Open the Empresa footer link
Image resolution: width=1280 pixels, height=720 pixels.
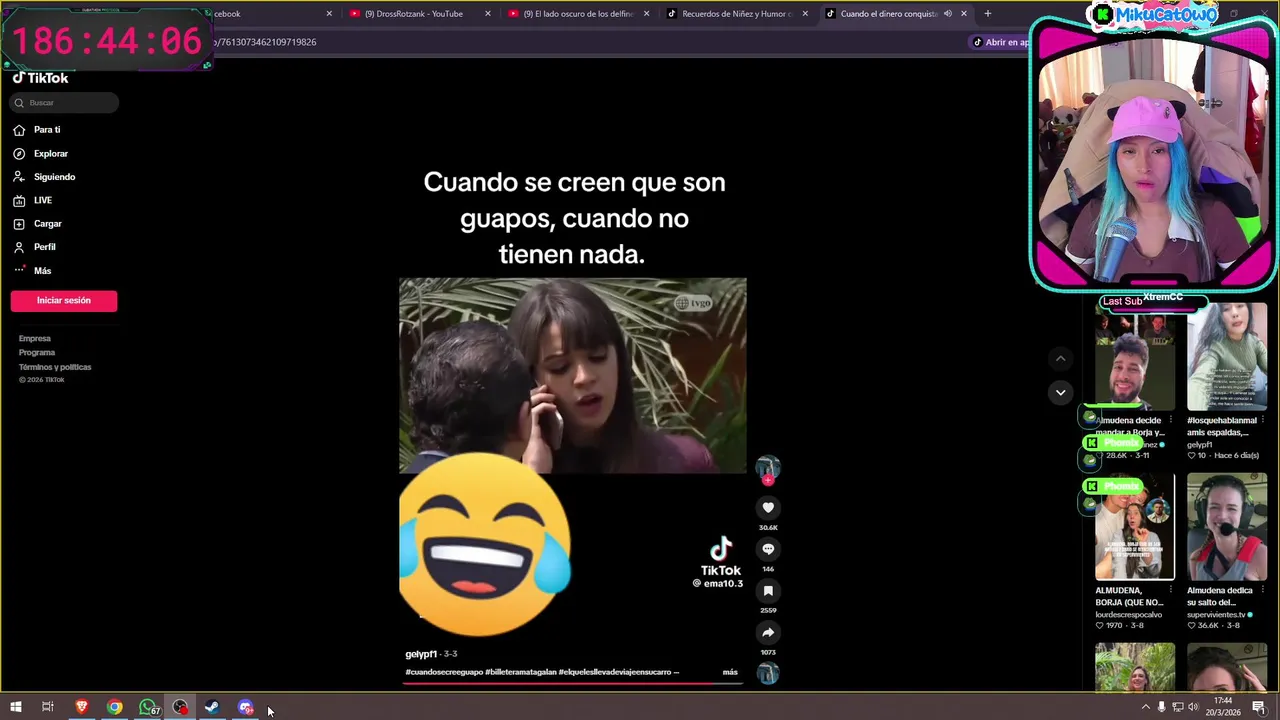click(34, 339)
